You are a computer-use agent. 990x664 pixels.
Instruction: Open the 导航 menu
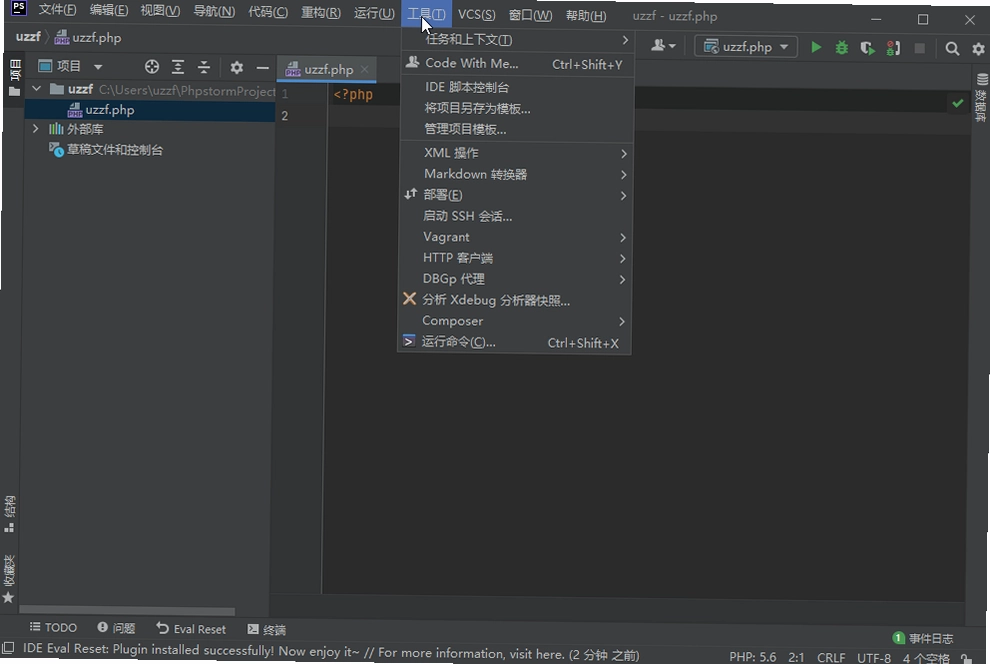(x=214, y=12)
